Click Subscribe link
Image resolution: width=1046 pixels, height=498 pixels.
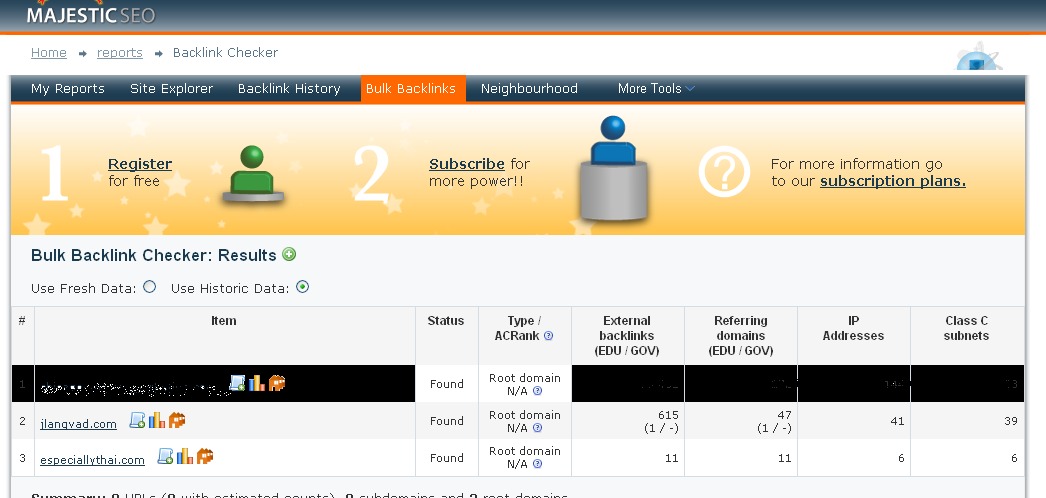point(466,164)
